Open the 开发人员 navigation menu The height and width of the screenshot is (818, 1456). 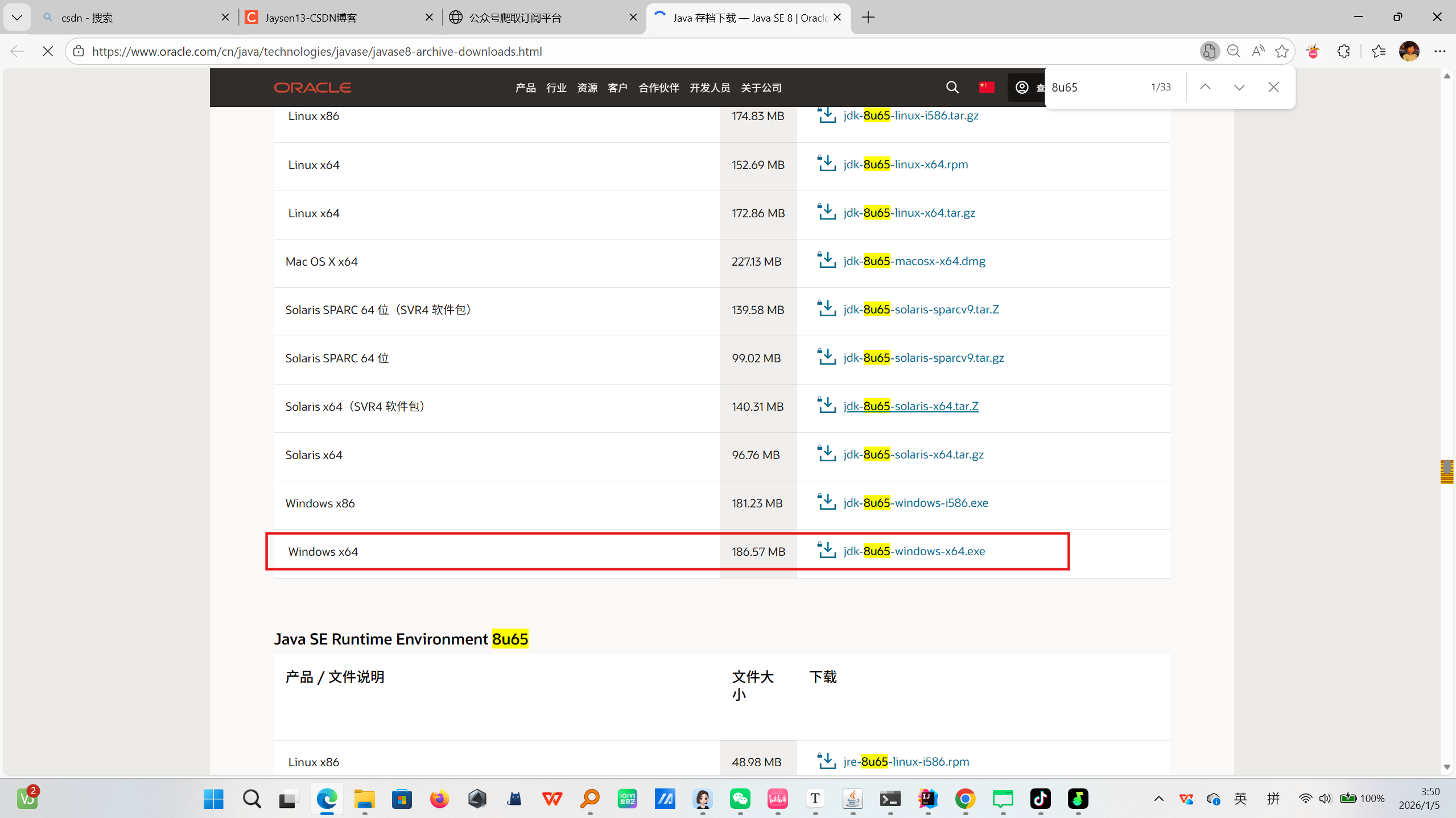710,88
